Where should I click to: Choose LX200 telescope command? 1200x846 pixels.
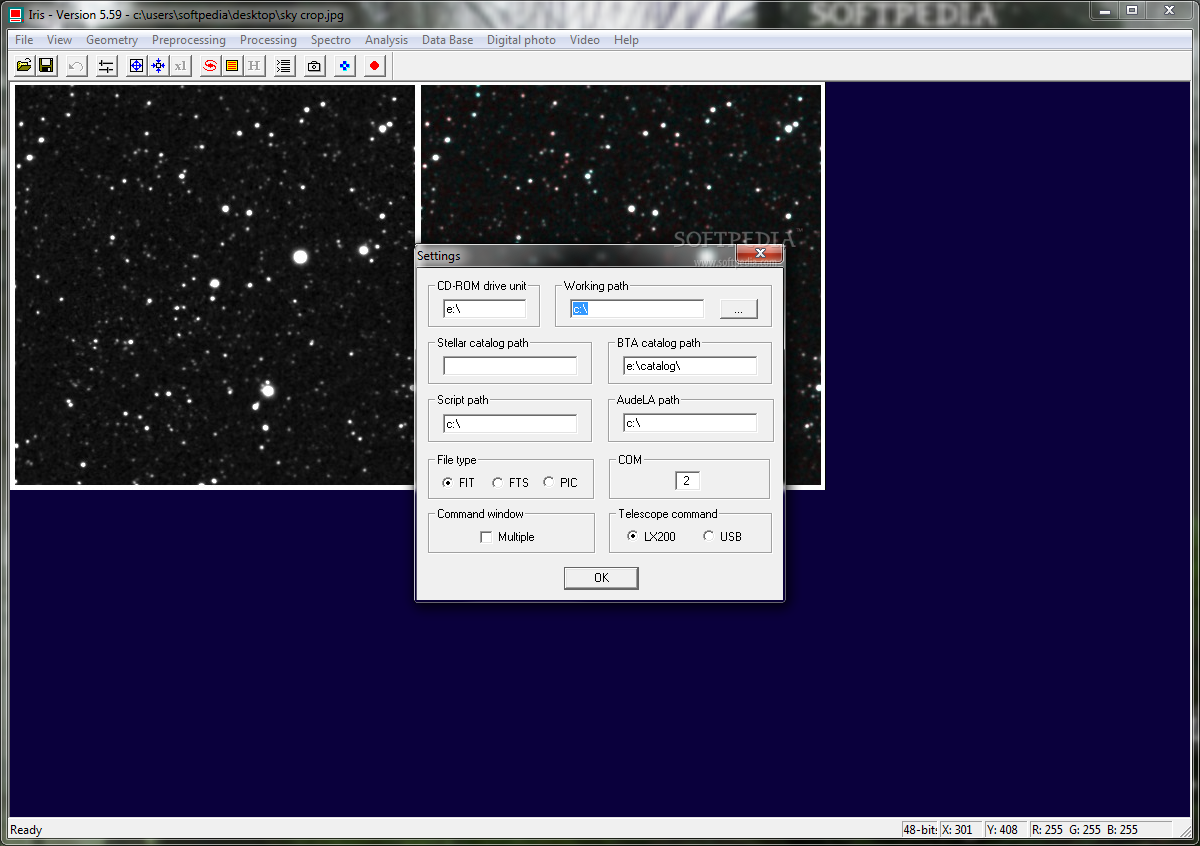tap(651, 537)
